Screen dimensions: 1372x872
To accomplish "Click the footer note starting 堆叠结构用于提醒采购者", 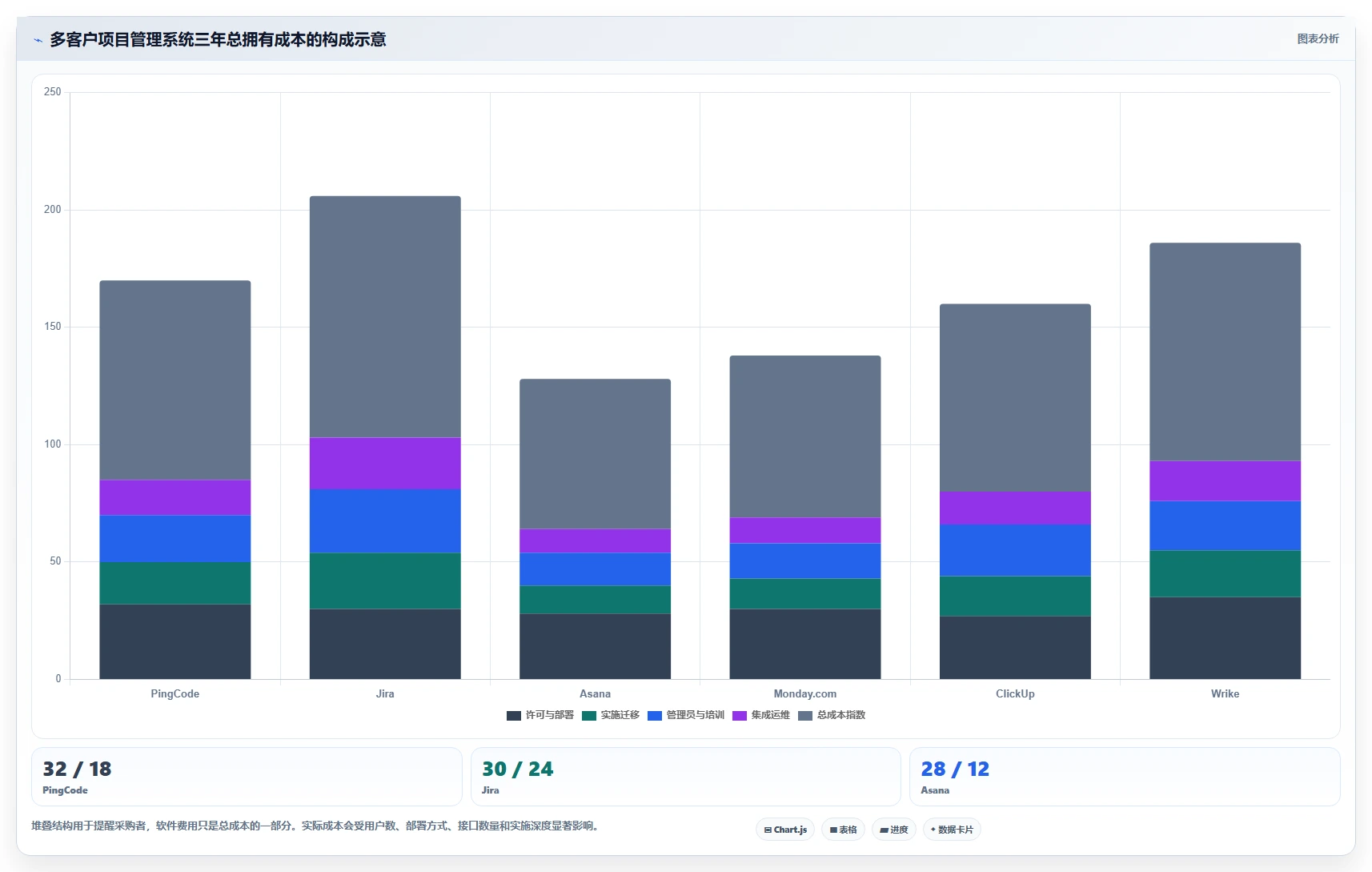I will click(x=316, y=826).
